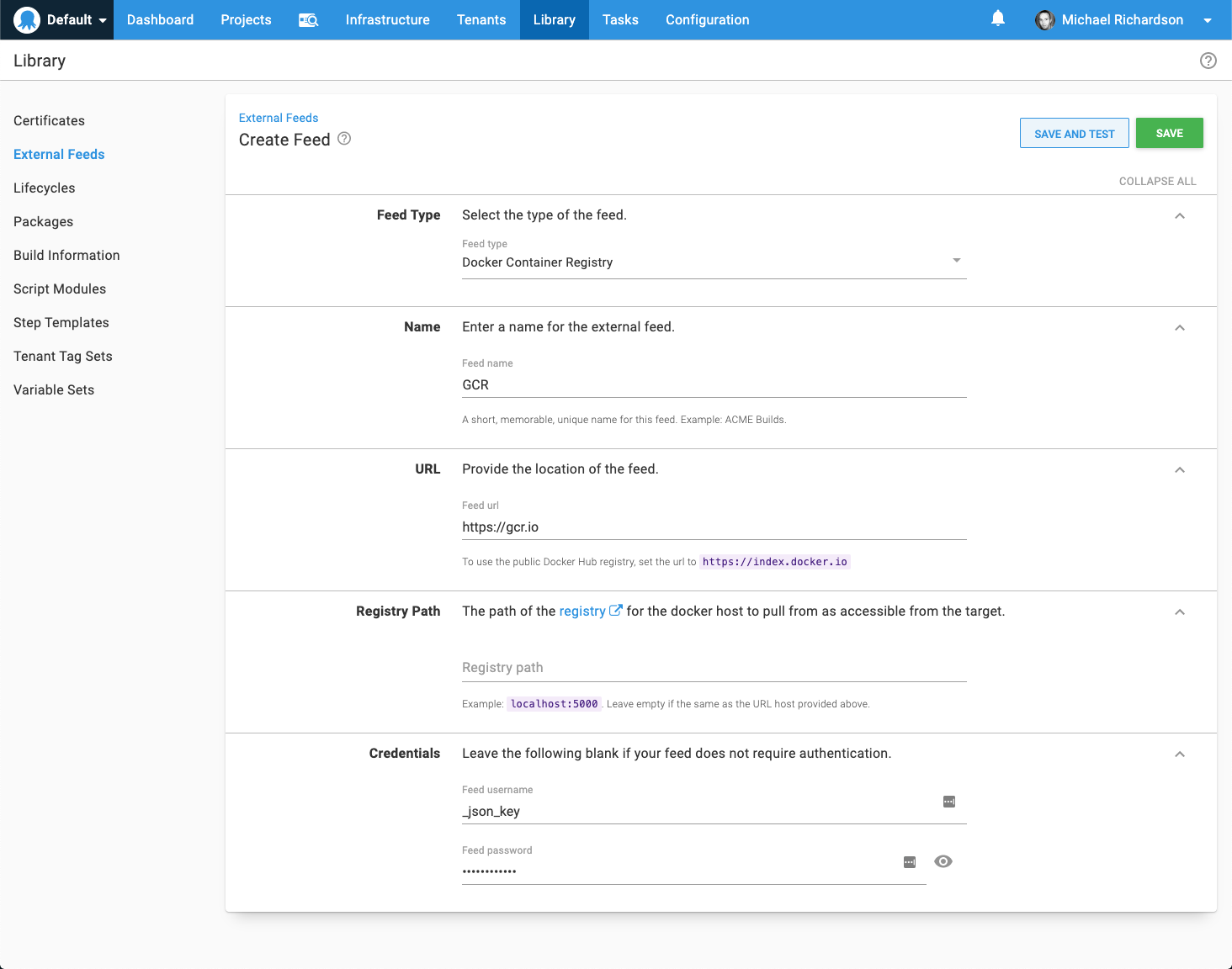Click the green Save button
1232x969 pixels.
pos(1169,134)
